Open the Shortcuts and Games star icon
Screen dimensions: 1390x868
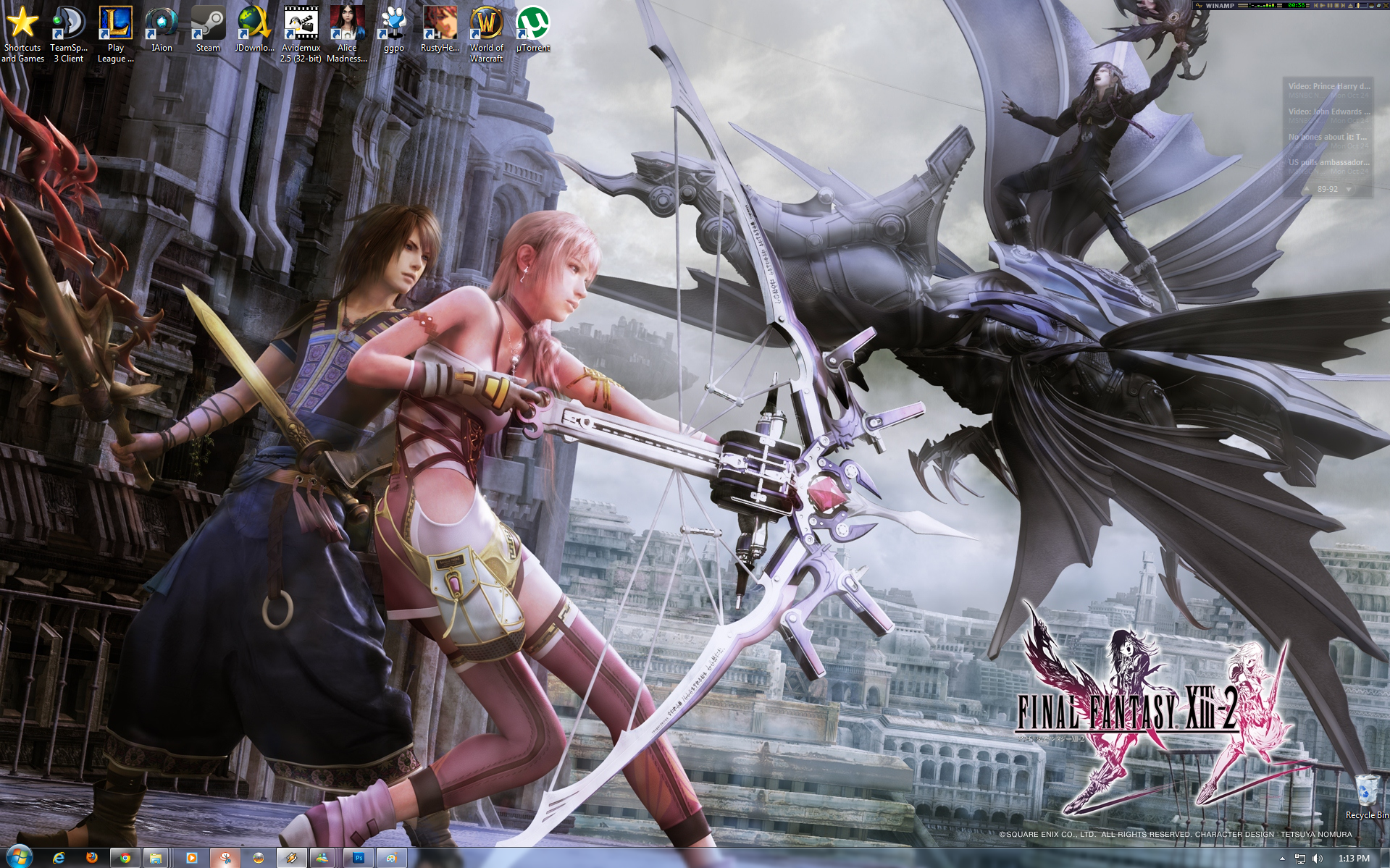click(x=22, y=33)
